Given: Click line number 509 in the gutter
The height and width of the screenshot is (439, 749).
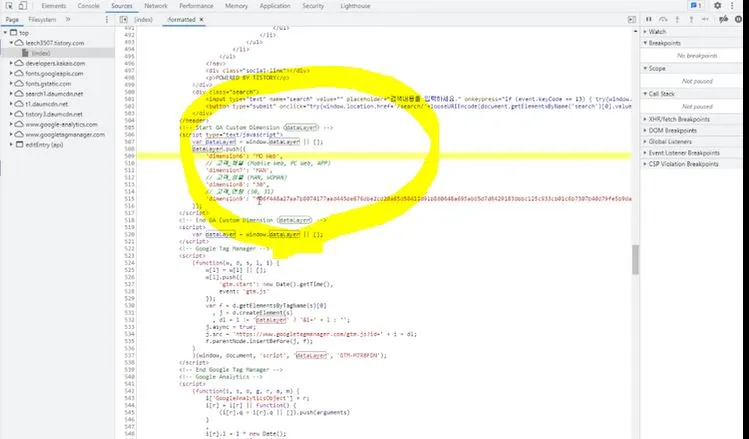Looking at the screenshot, I should pos(129,156).
